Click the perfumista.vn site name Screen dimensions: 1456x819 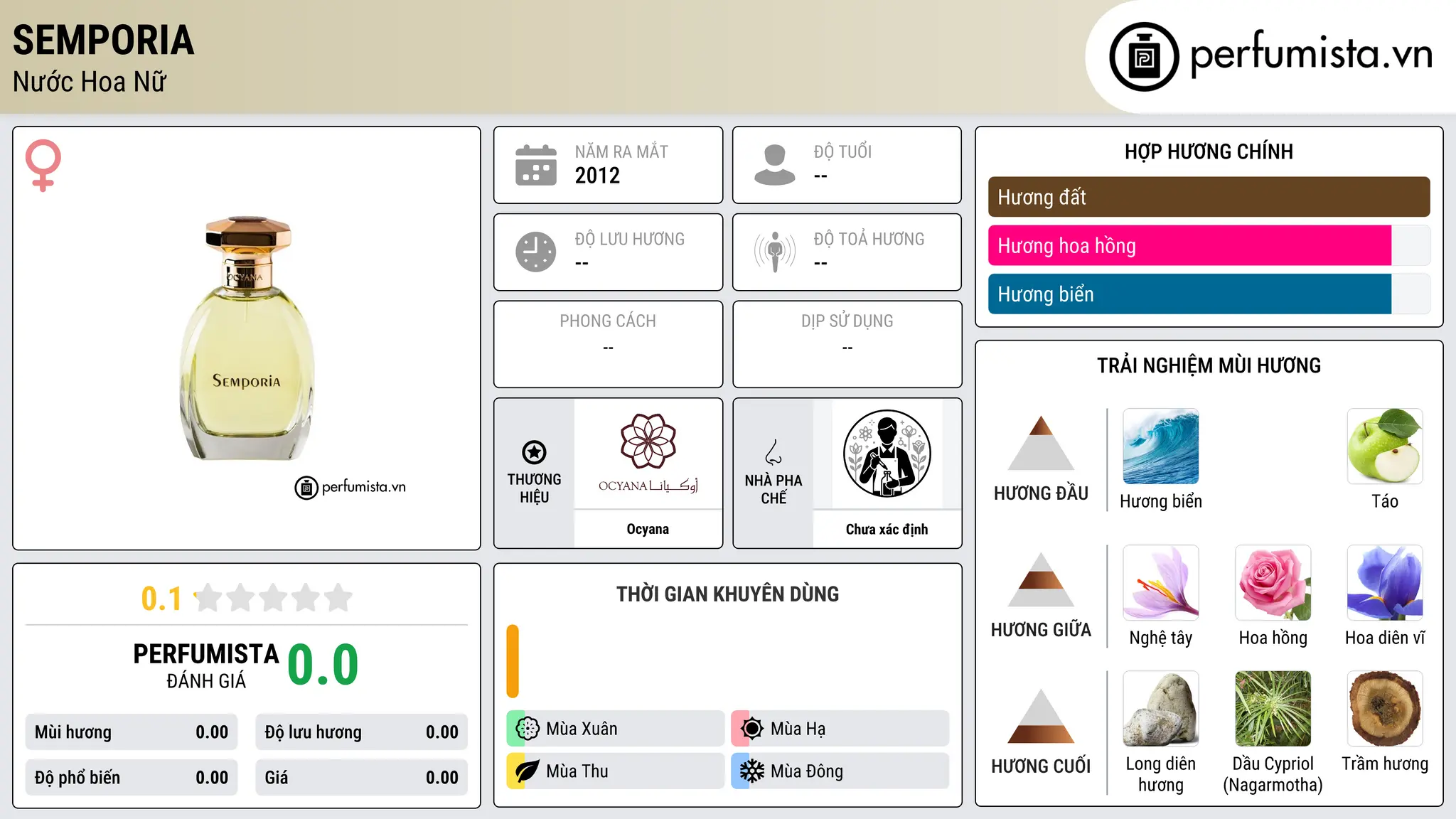(x=1312, y=54)
